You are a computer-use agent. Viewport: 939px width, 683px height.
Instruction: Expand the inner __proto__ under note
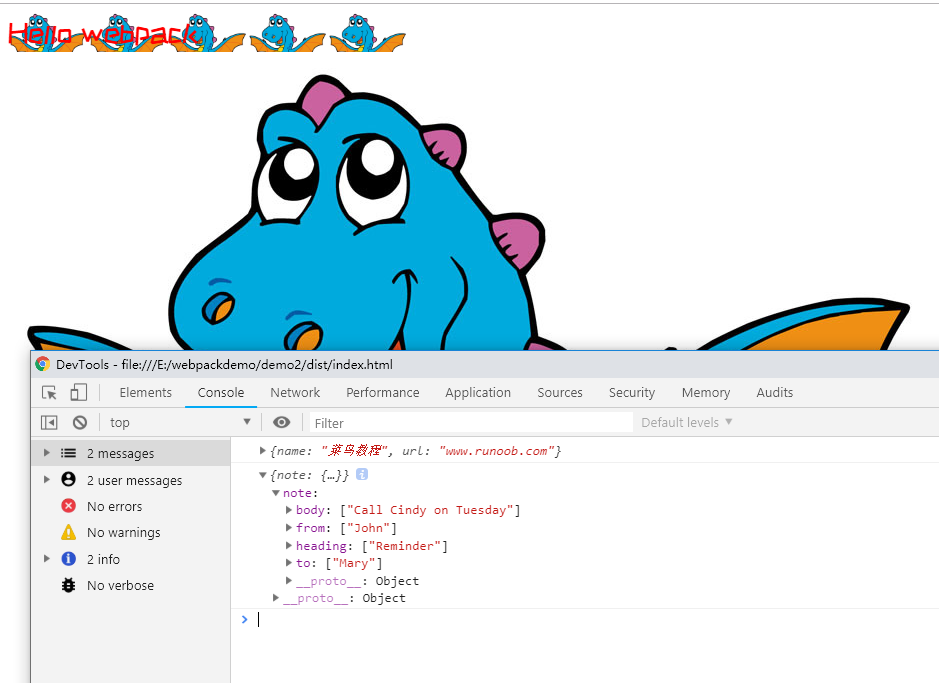coord(289,580)
